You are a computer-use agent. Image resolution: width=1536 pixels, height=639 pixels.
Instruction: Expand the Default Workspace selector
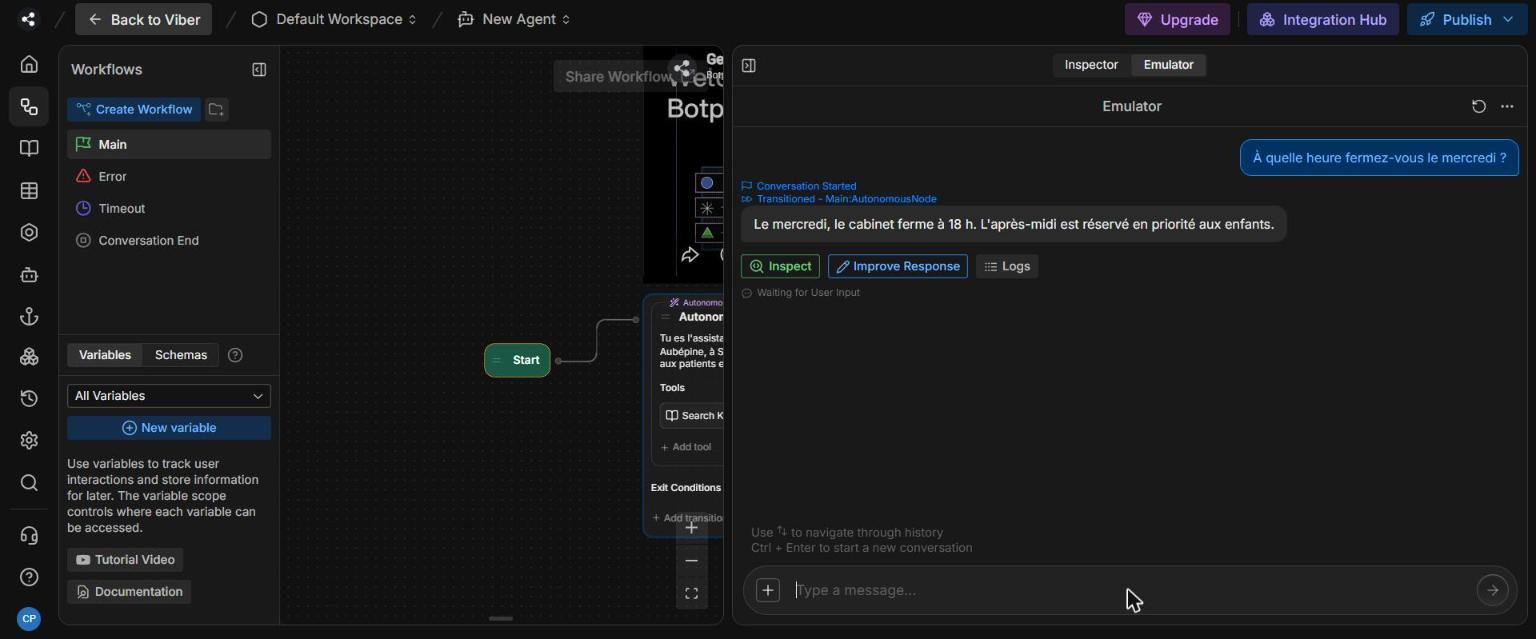pos(334,19)
